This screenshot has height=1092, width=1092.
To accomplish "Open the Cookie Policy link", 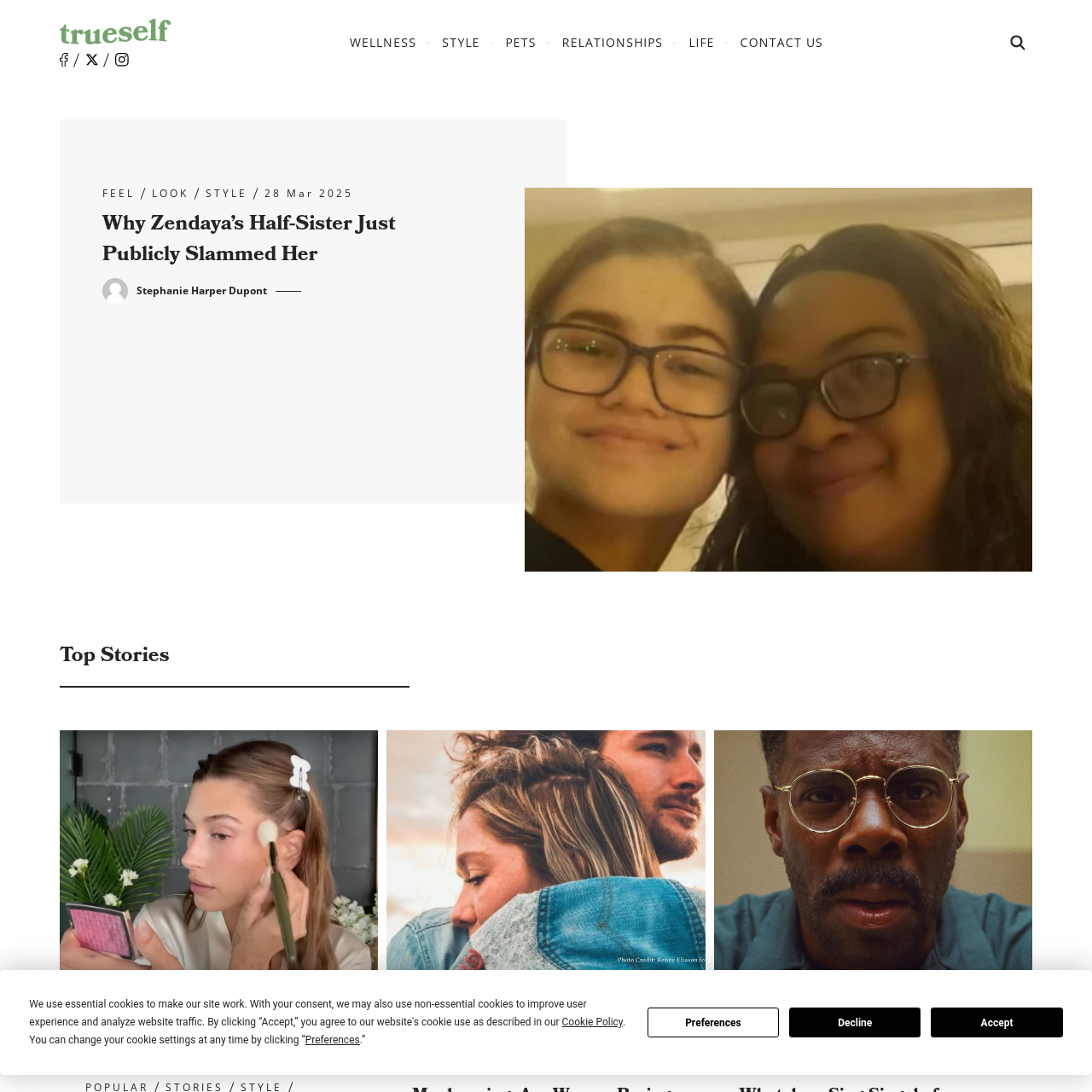I will click(x=592, y=1022).
